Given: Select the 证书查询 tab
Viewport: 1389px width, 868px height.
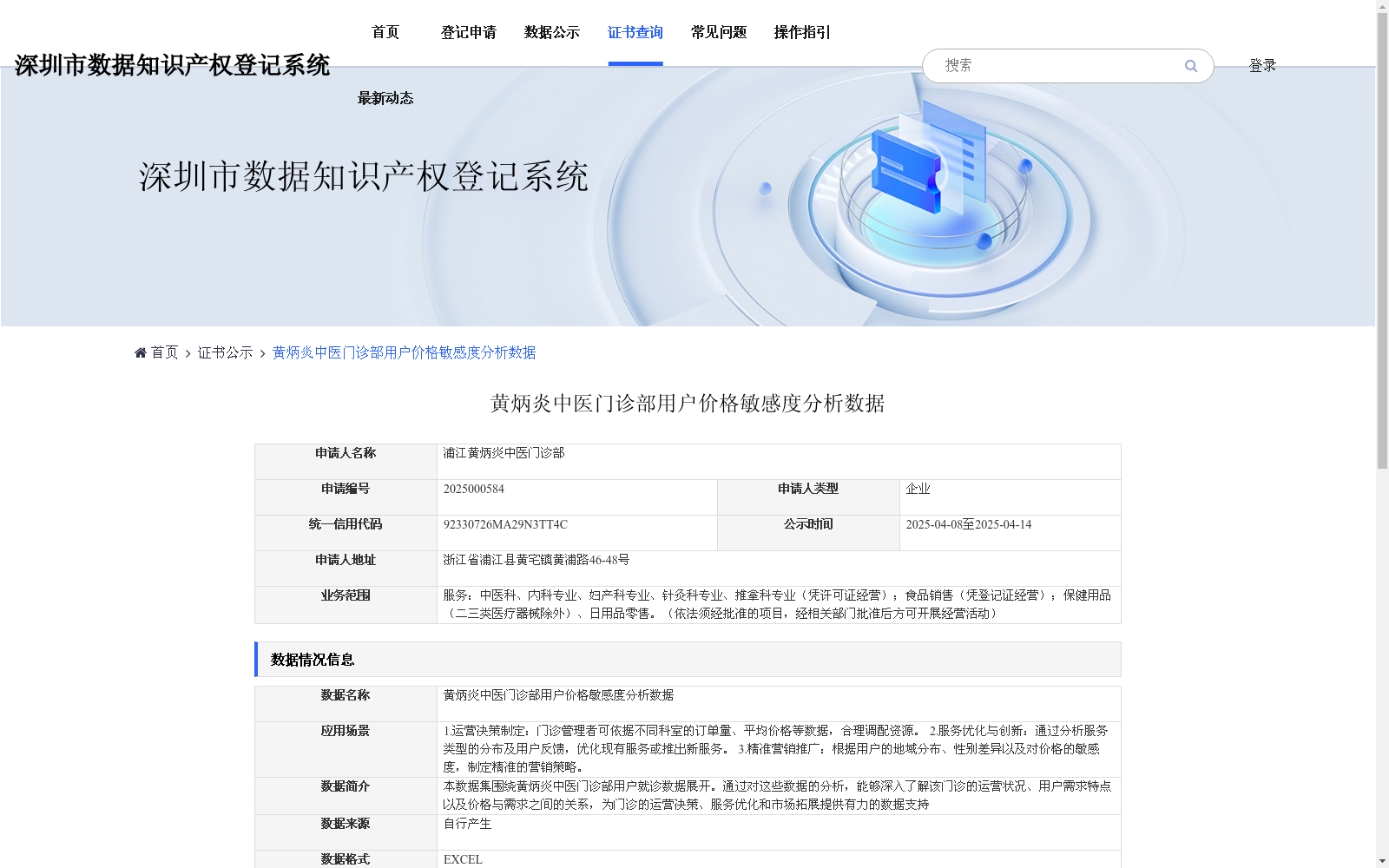Looking at the screenshot, I should pyautogui.click(x=635, y=32).
